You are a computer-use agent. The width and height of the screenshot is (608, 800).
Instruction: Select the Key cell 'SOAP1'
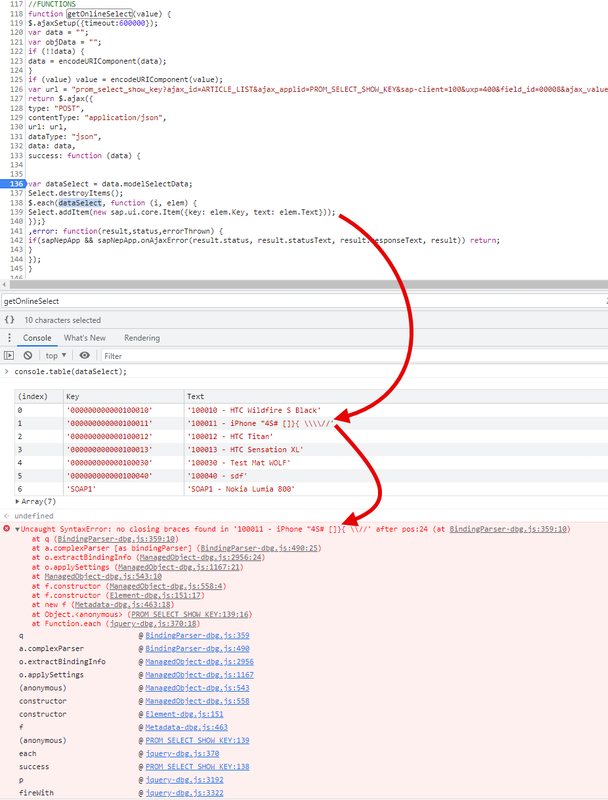coord(123,489)
